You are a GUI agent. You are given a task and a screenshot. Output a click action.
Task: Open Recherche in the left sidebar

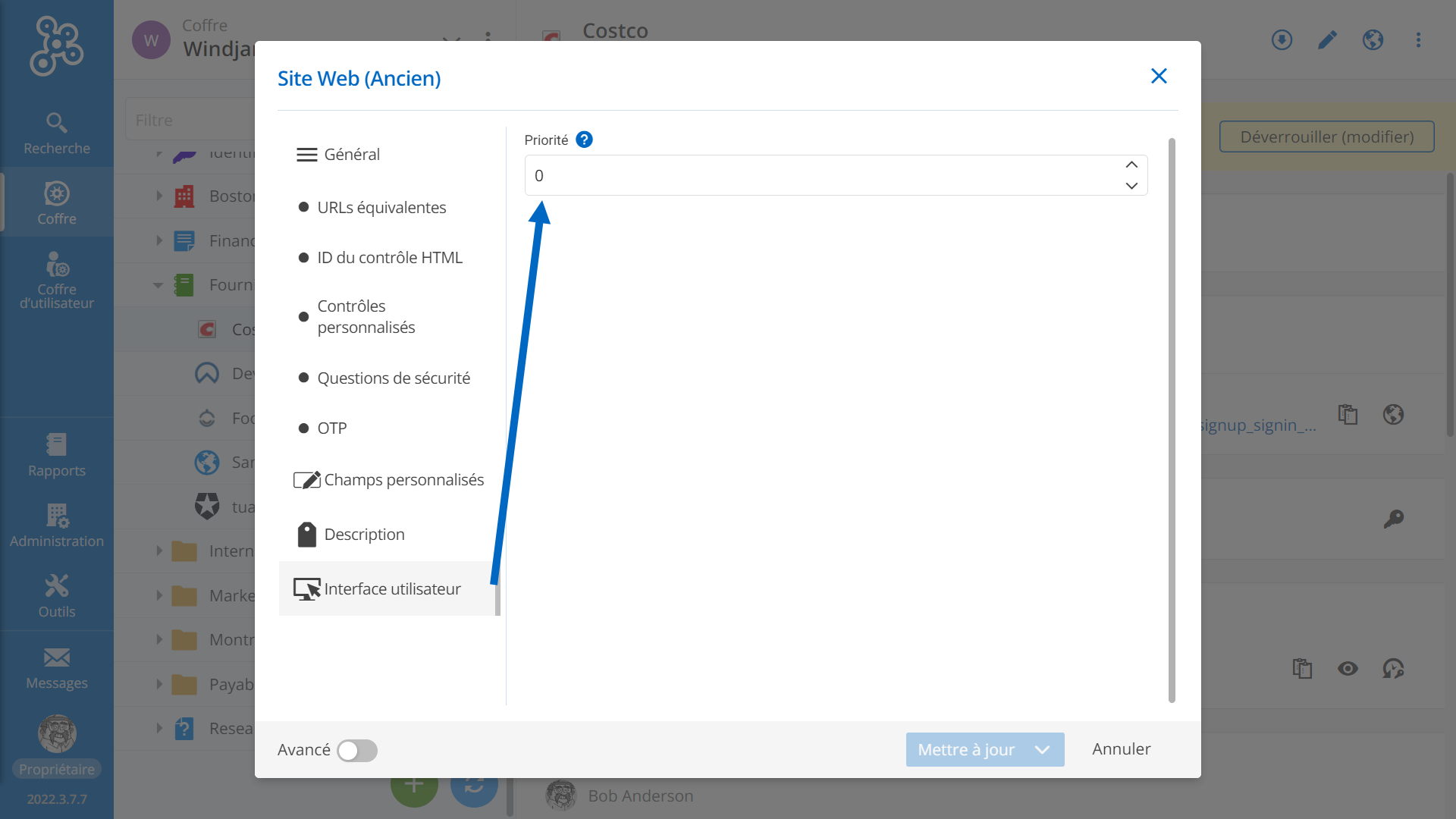(x=57, y=133)
